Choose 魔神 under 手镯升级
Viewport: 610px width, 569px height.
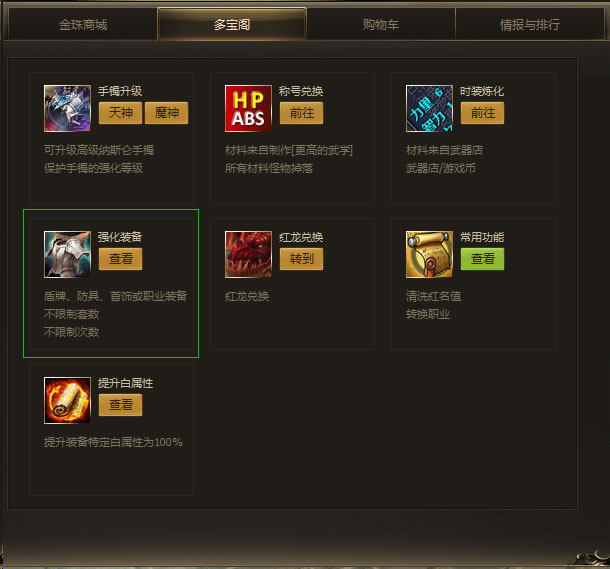click(167, 113)
